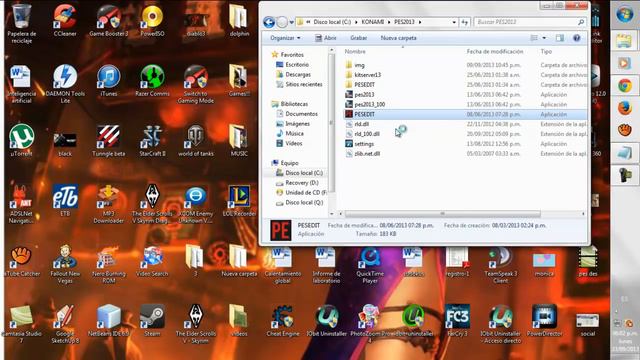Open Sitios recientes in navigation pane
The width and height of the screenshot is (640, 360).
click(x=299, y=84)
